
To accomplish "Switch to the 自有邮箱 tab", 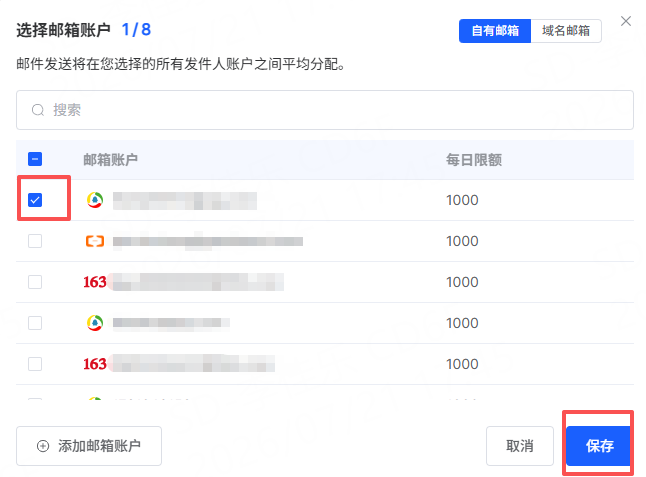I will click(x=495, y=31).
